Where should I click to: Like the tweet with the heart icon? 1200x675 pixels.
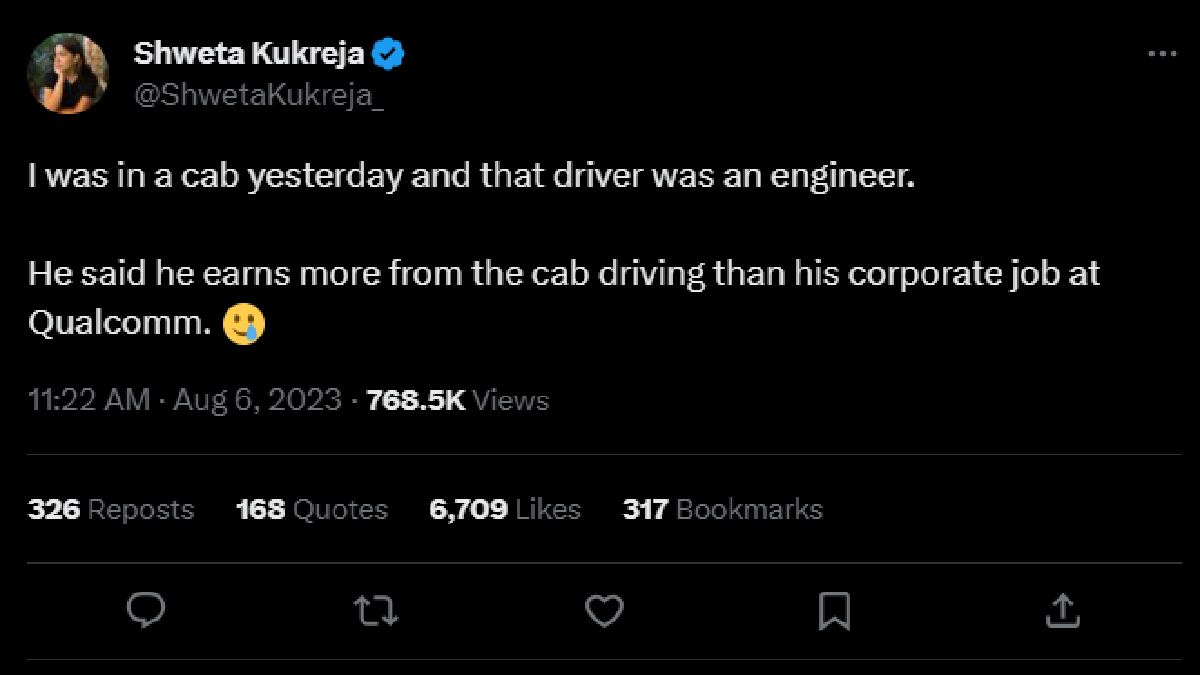tap(604, 610)
